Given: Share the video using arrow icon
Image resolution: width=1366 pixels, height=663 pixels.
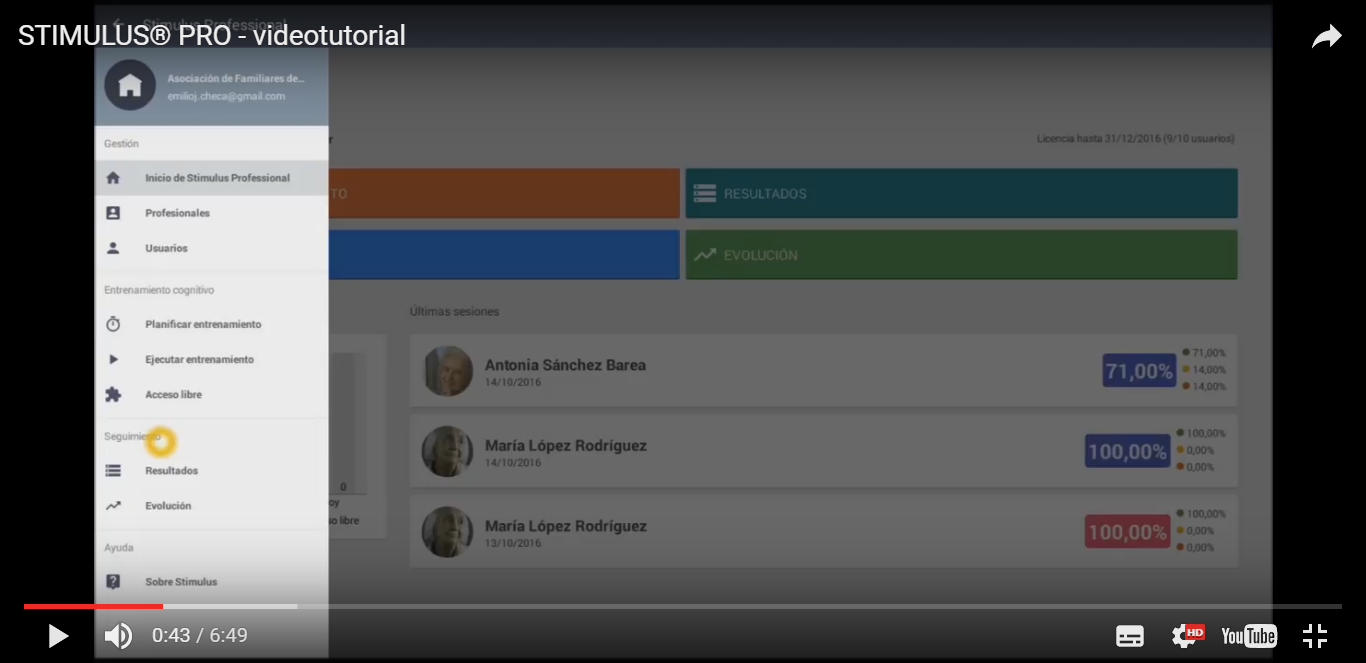Looking at the screenshot, I should pos(1326,38).
